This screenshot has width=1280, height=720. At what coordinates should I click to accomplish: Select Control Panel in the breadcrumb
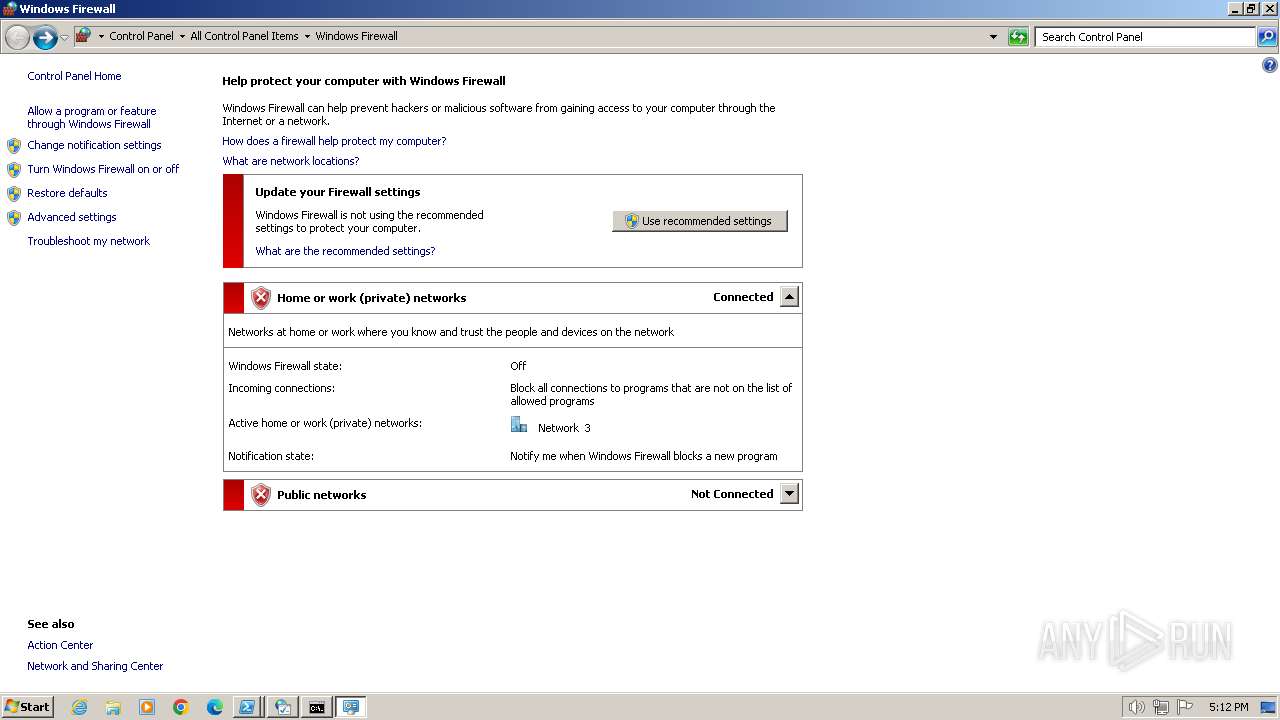(141, 36)
